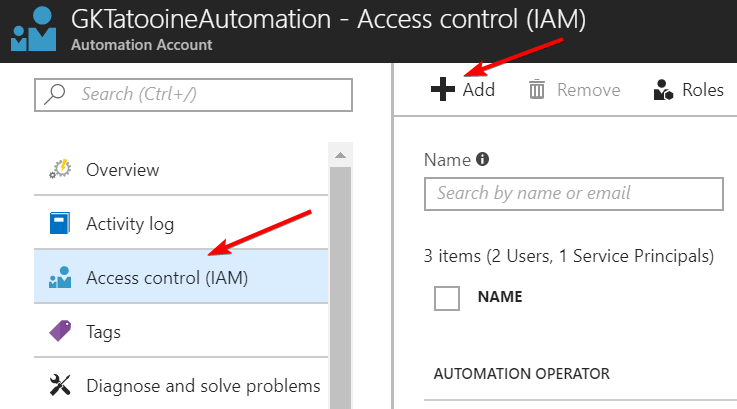
Task: Click the Roles button label
Action: 703,90
